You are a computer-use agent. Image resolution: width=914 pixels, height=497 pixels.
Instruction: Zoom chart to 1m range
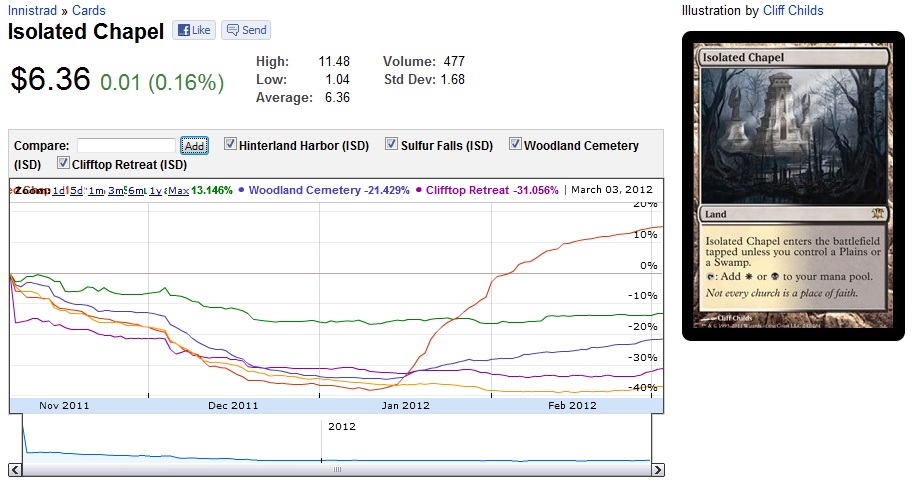pyautogui.click(x=95, y=190)
